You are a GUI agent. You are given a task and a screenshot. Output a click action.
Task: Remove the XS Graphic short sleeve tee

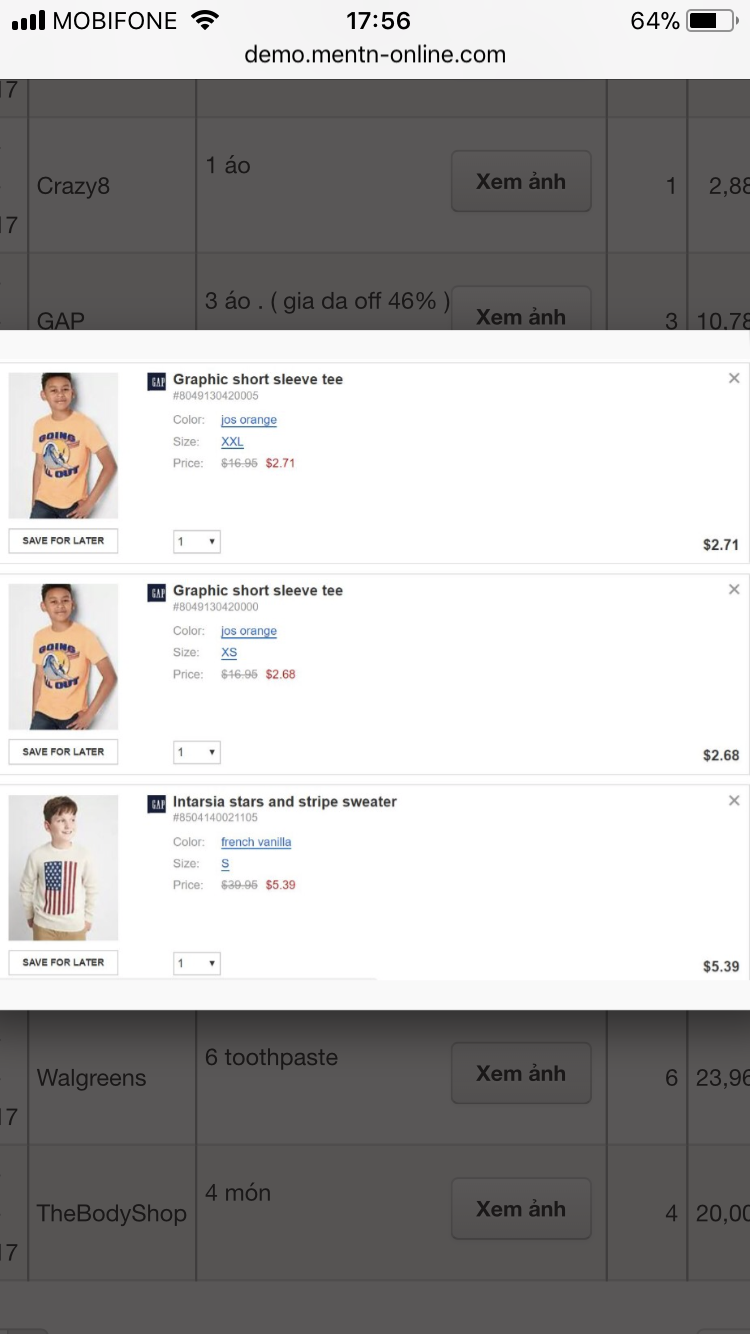[734, 589]
